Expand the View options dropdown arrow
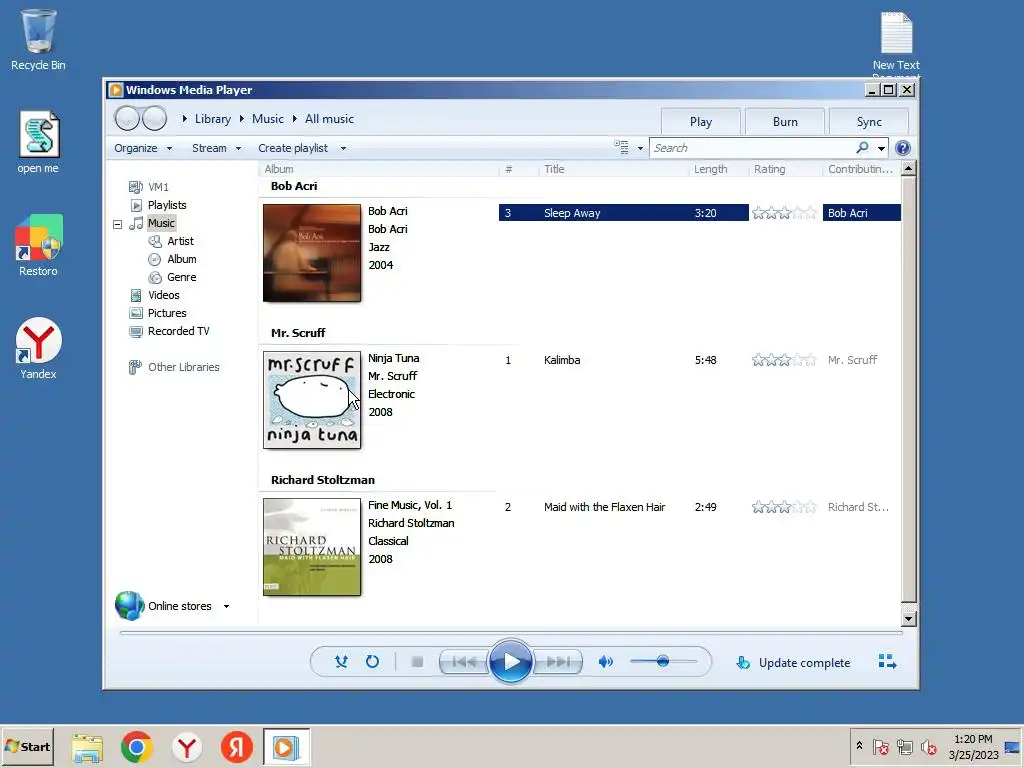The height and width of the screenshot is (768, 1024). pyautogui.click(x=640, y=148)
